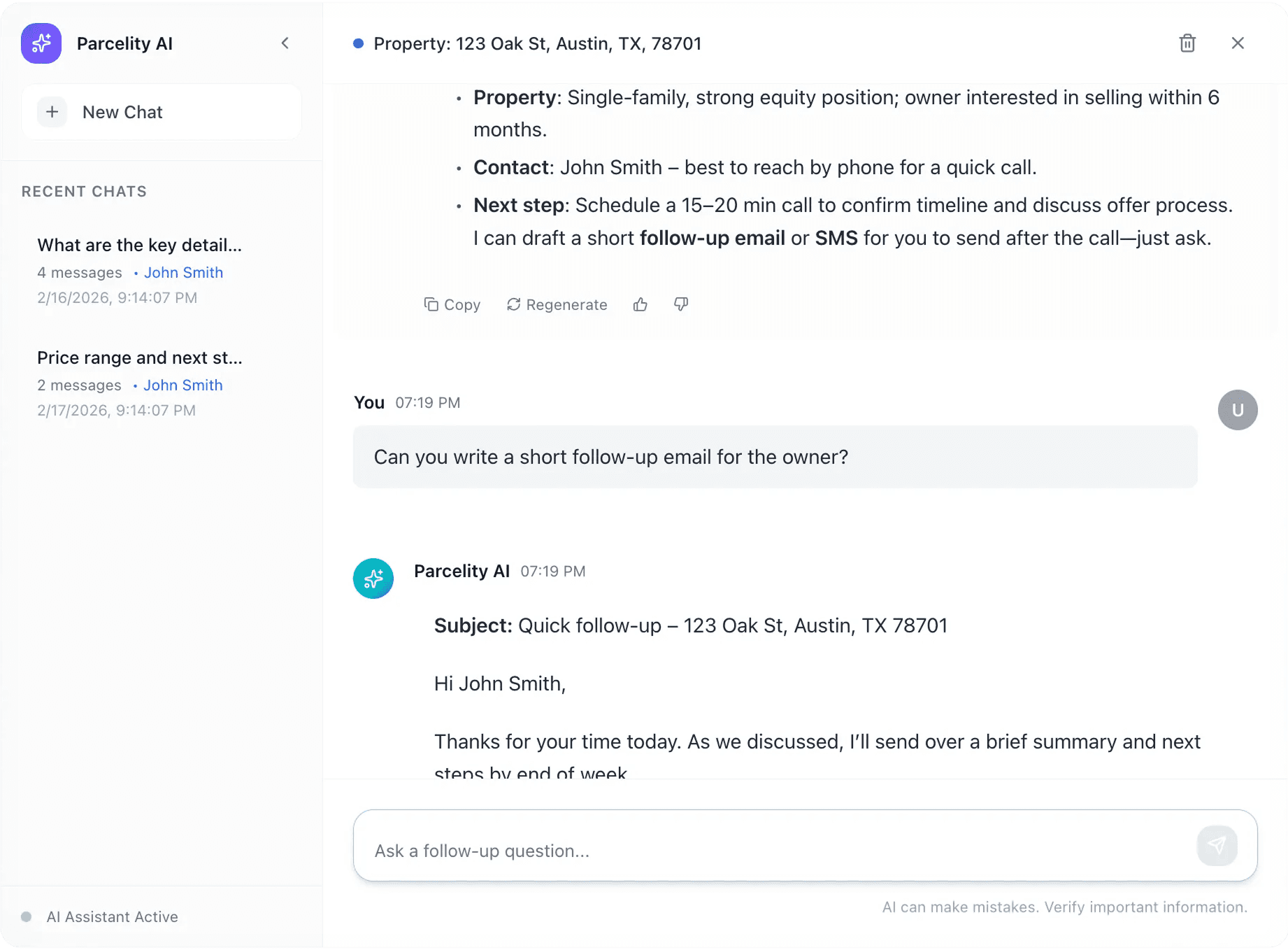
Task: Click the user avatar marked U
Action: click(x=1237, y=410)
